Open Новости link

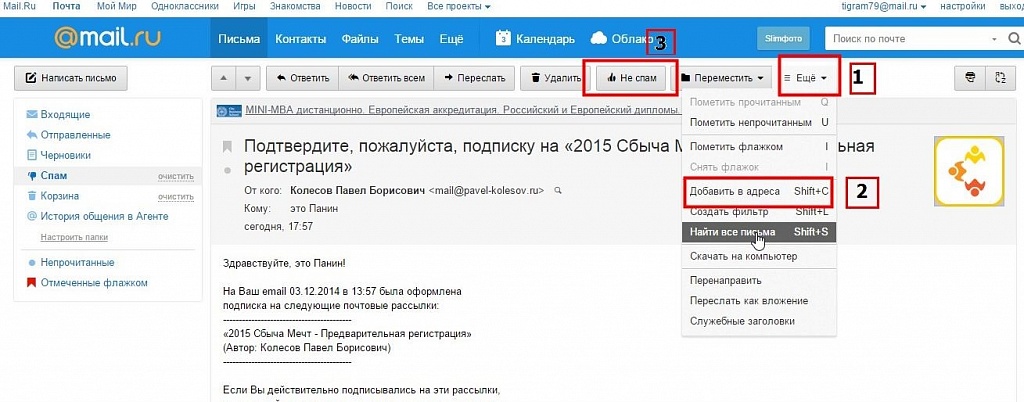353,7
